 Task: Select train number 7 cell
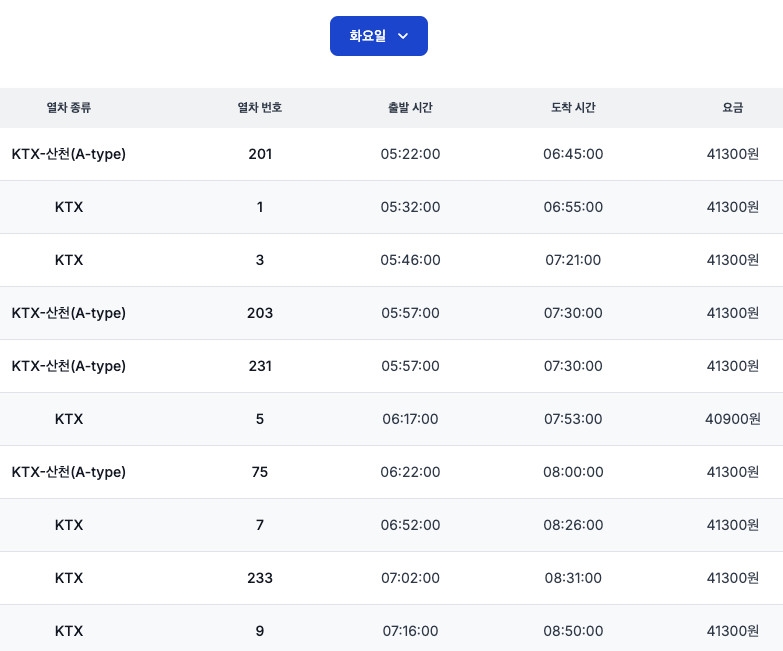tap(260, 525)
